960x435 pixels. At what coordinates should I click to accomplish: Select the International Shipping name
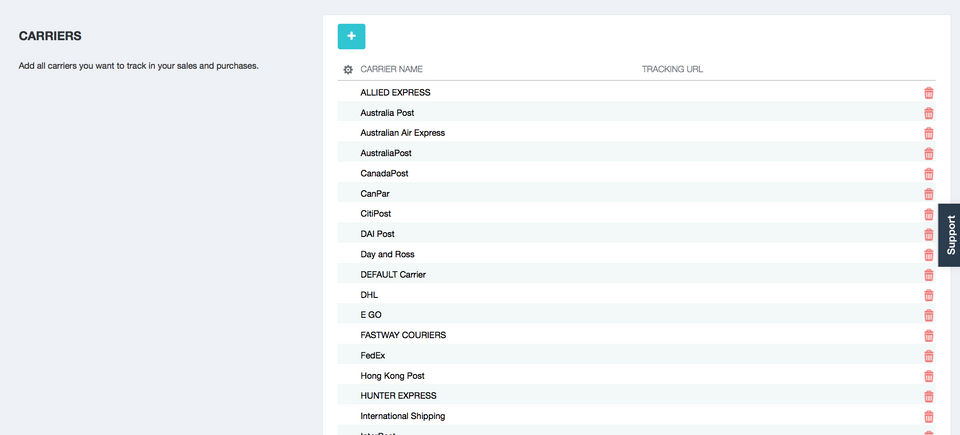point(403,416)
